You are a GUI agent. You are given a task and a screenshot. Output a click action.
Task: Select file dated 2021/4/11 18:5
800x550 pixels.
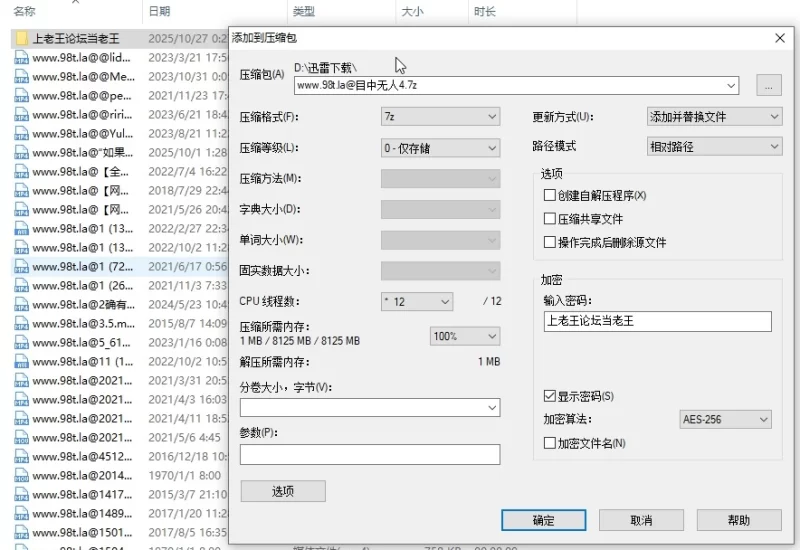point(121,419)
